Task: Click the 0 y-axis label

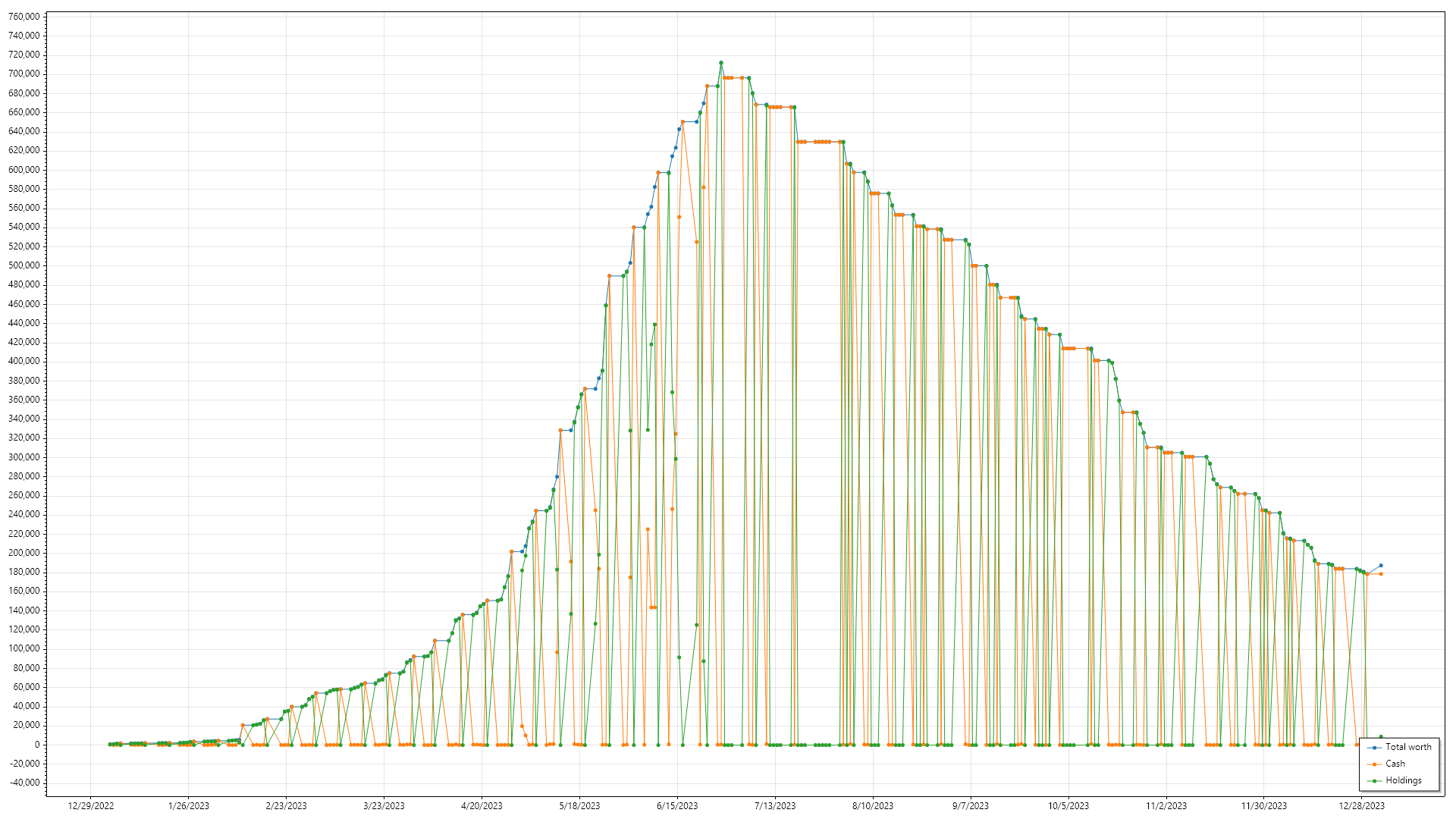Action: point(37,745)
